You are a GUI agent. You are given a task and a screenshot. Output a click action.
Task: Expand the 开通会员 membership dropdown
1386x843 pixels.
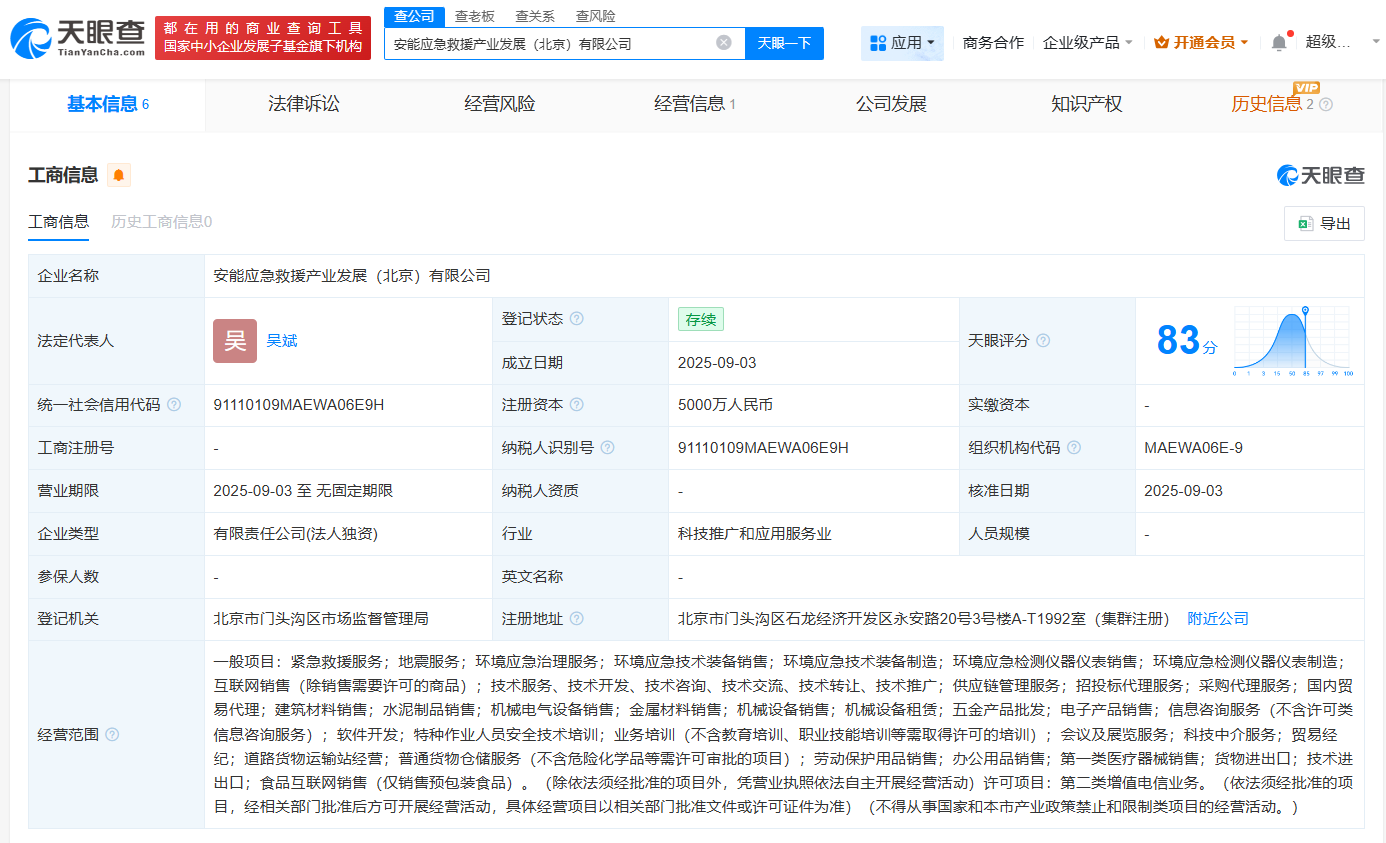[x=1201, y=43]
